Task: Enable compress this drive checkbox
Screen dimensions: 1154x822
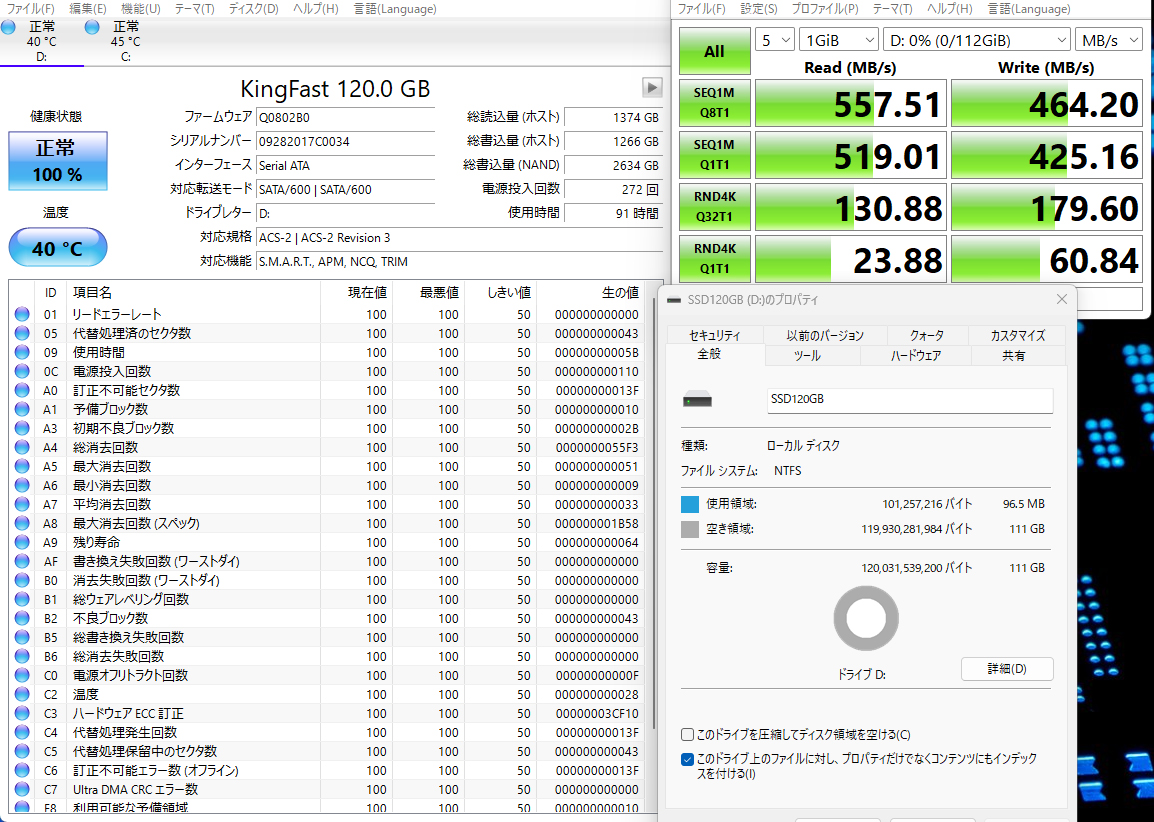Action: click(x=687, y=735)
